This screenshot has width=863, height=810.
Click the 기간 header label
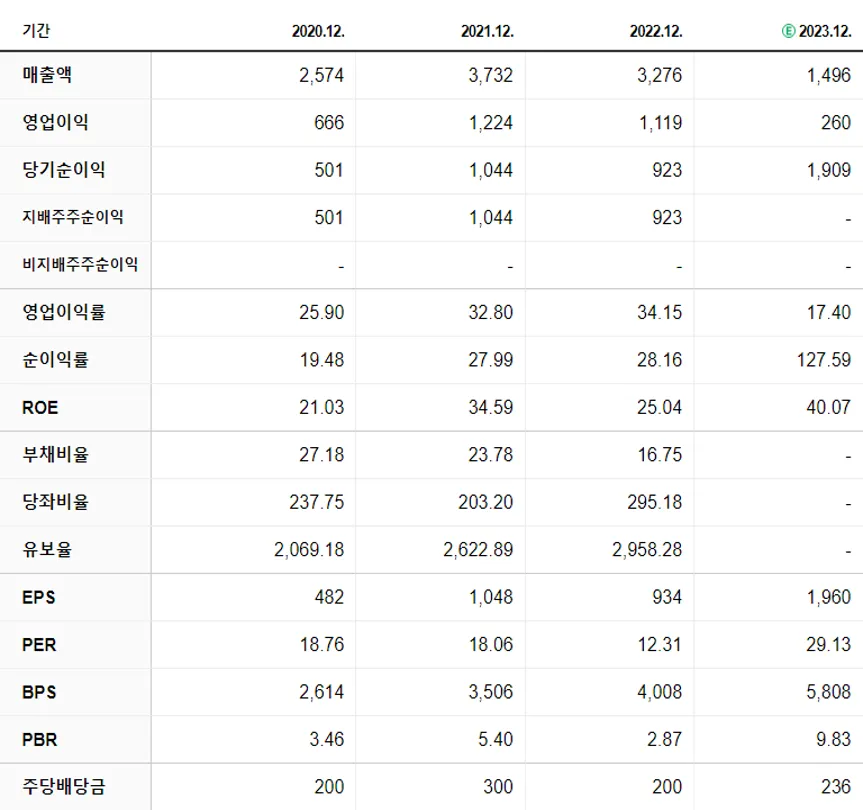click(36, 30)
